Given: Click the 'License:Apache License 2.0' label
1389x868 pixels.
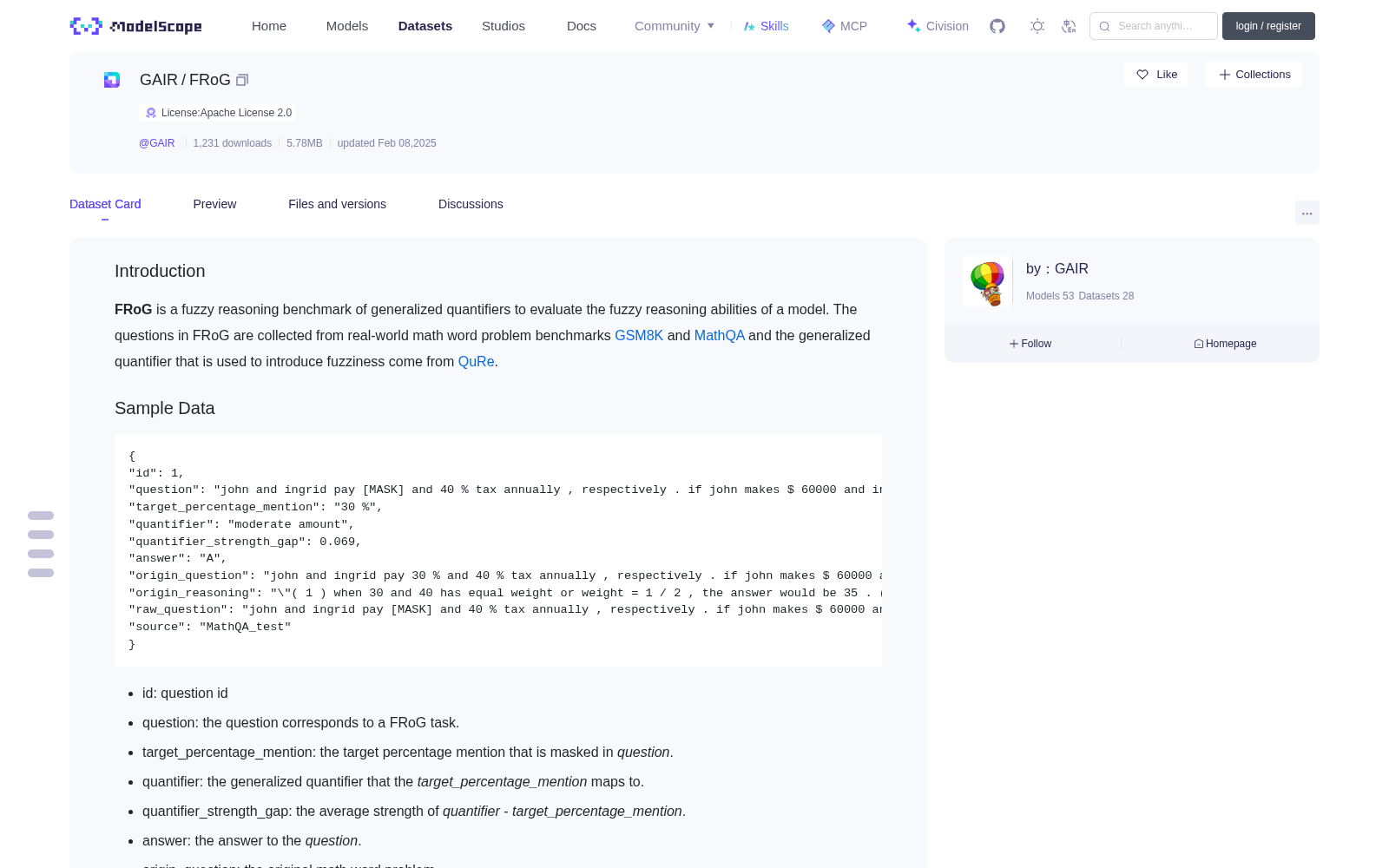Looking at the screenshot, I should (227, 113).
